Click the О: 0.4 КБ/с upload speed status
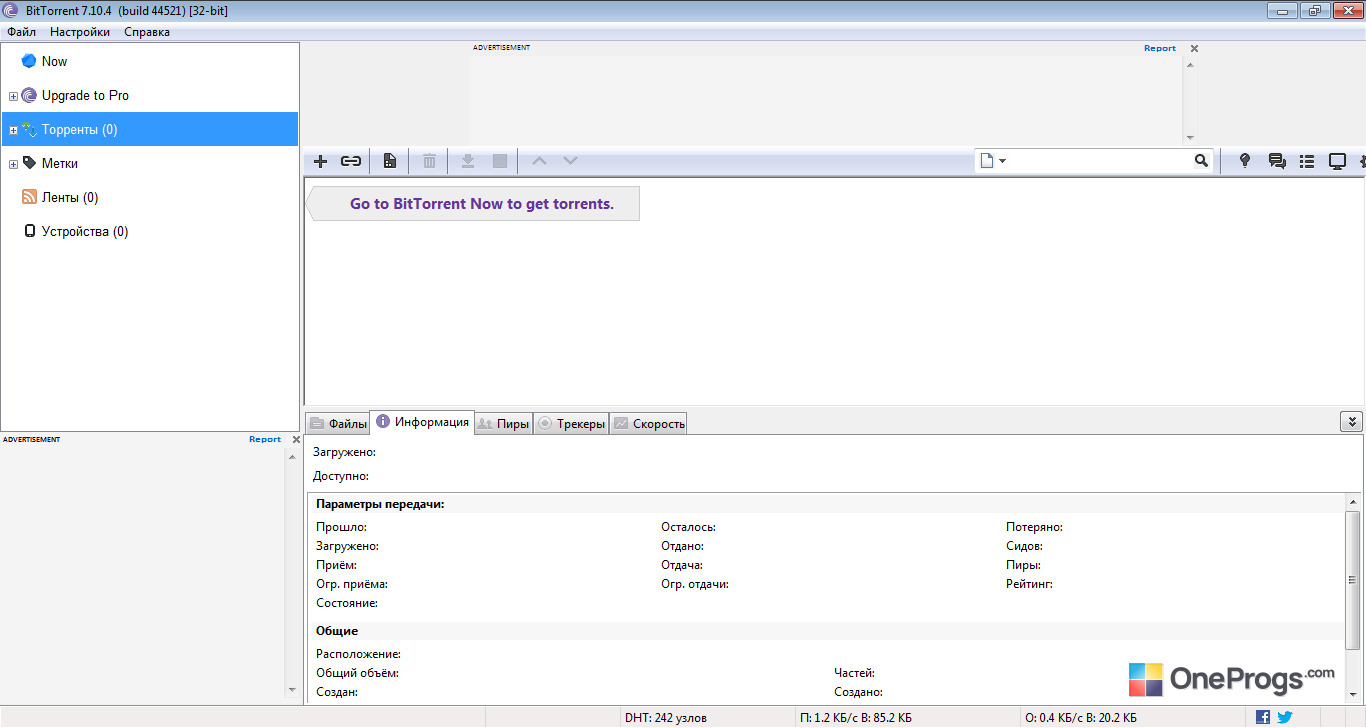1366x728 pixels. click(x=1081, y=718)
